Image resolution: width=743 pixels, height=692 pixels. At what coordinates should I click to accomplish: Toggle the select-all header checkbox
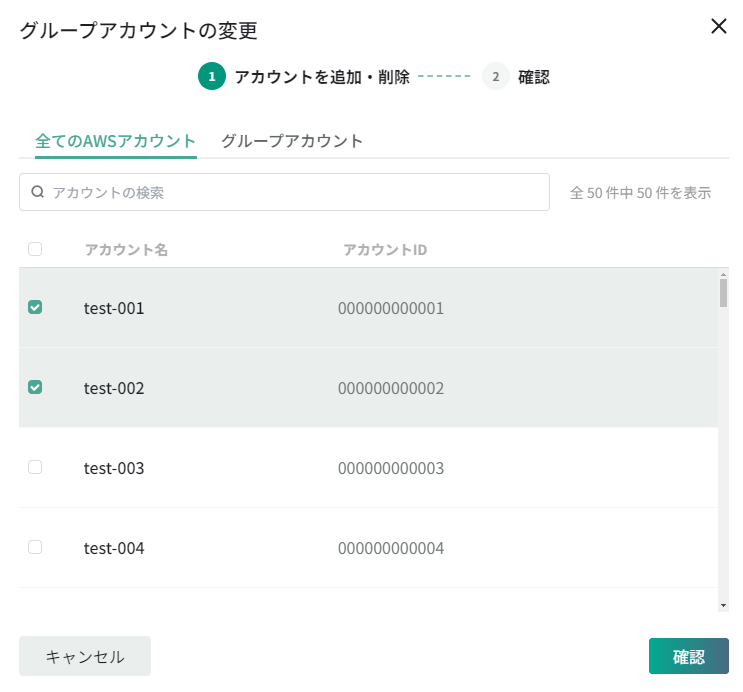click(x=35, y=249)
